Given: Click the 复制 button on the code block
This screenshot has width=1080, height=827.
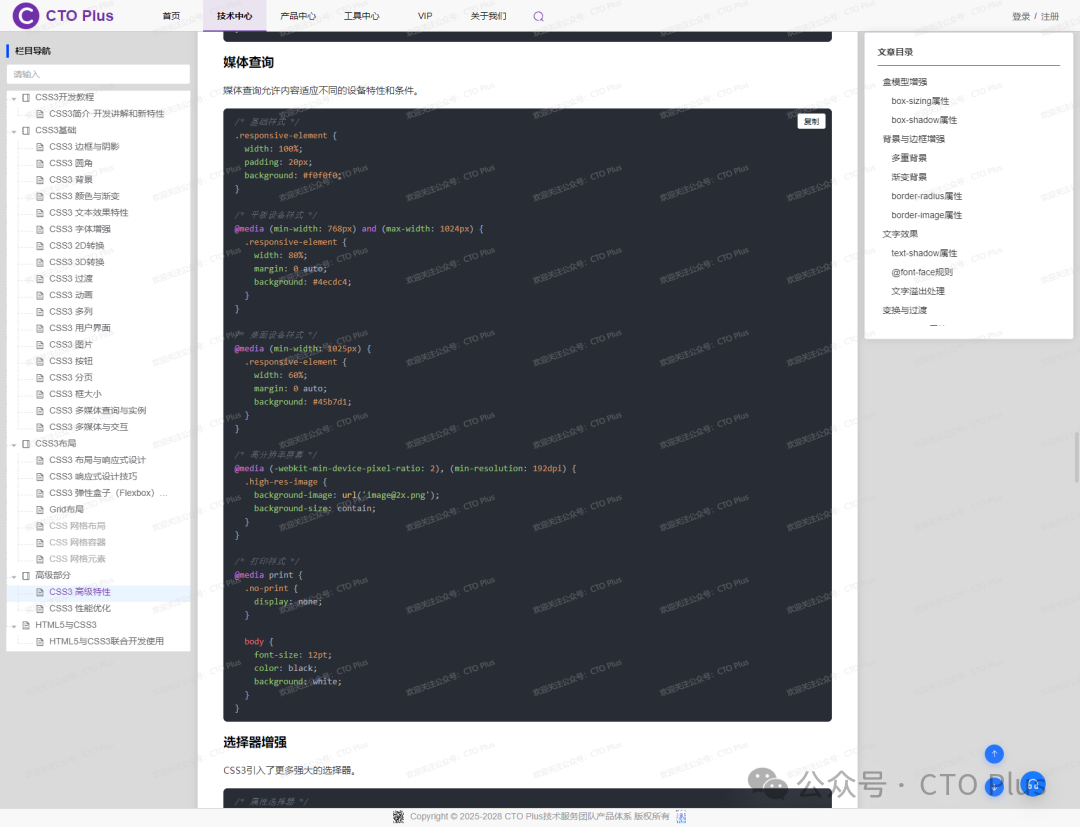Looking at the screenshot, I should [x=811, y=121].
